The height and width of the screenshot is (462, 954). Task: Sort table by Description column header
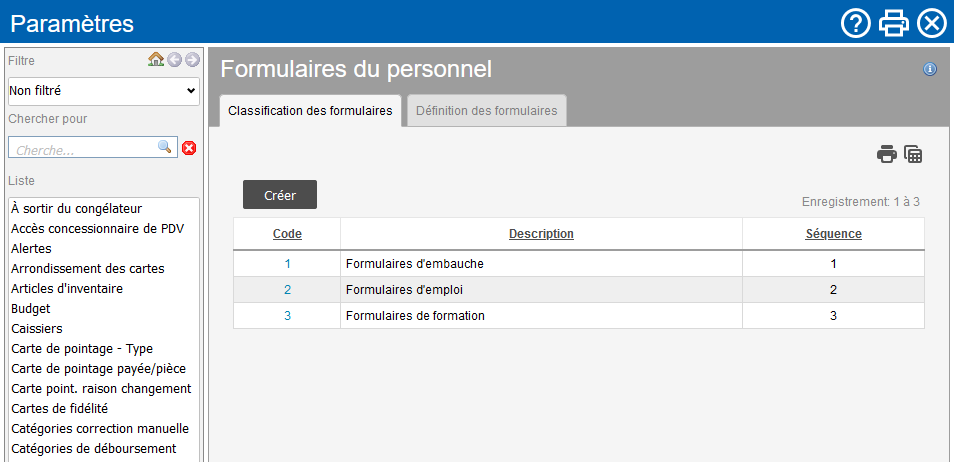[541, 234]
